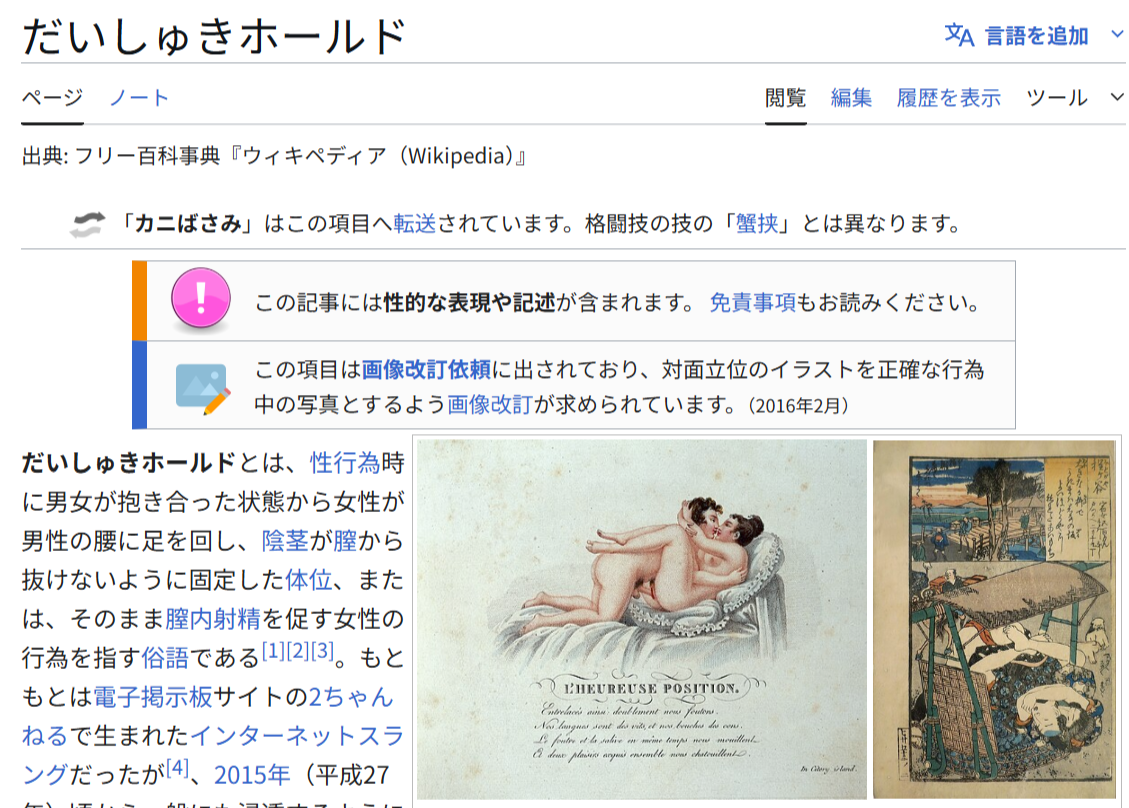This screenshot has width=1129, height=808.
Task: Click the language translation icon
Action: coord(959,35)
